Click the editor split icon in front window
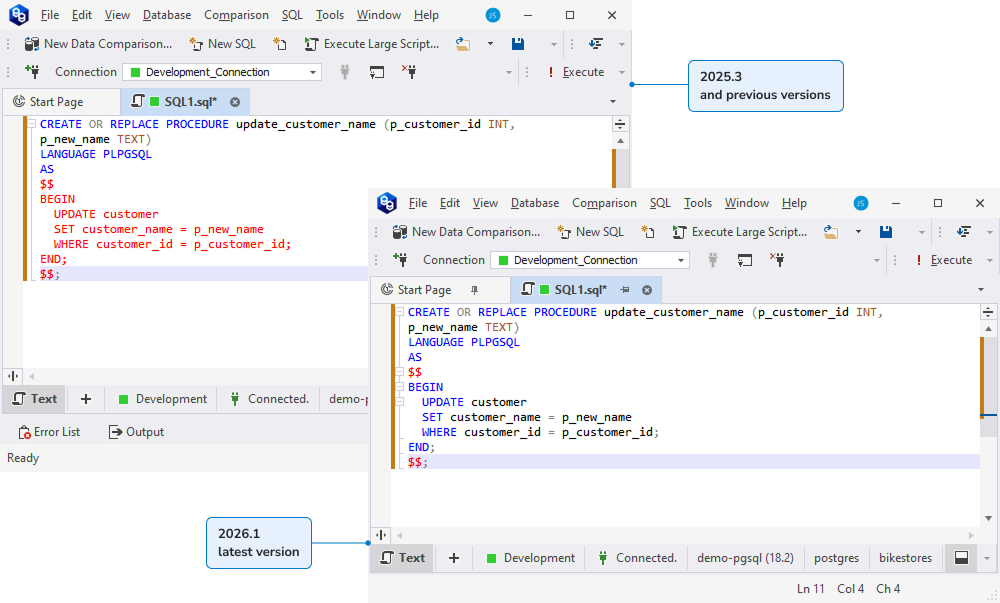The height and width of the screenshot is (603, 1000). [x=988, y=312]
